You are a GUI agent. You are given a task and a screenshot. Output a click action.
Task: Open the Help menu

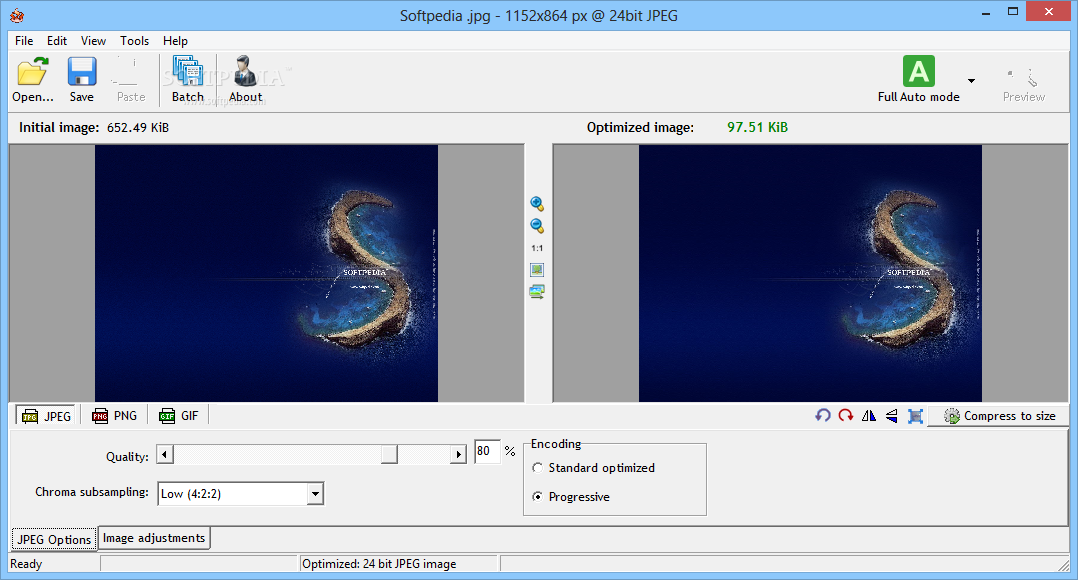point(175,41)
